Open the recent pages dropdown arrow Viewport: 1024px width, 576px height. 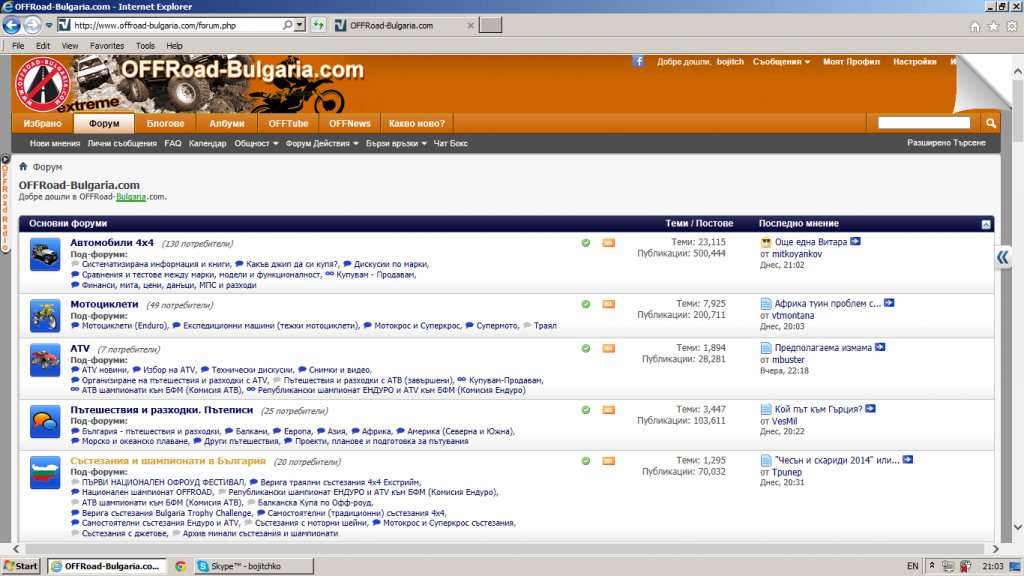coord(49,25)
